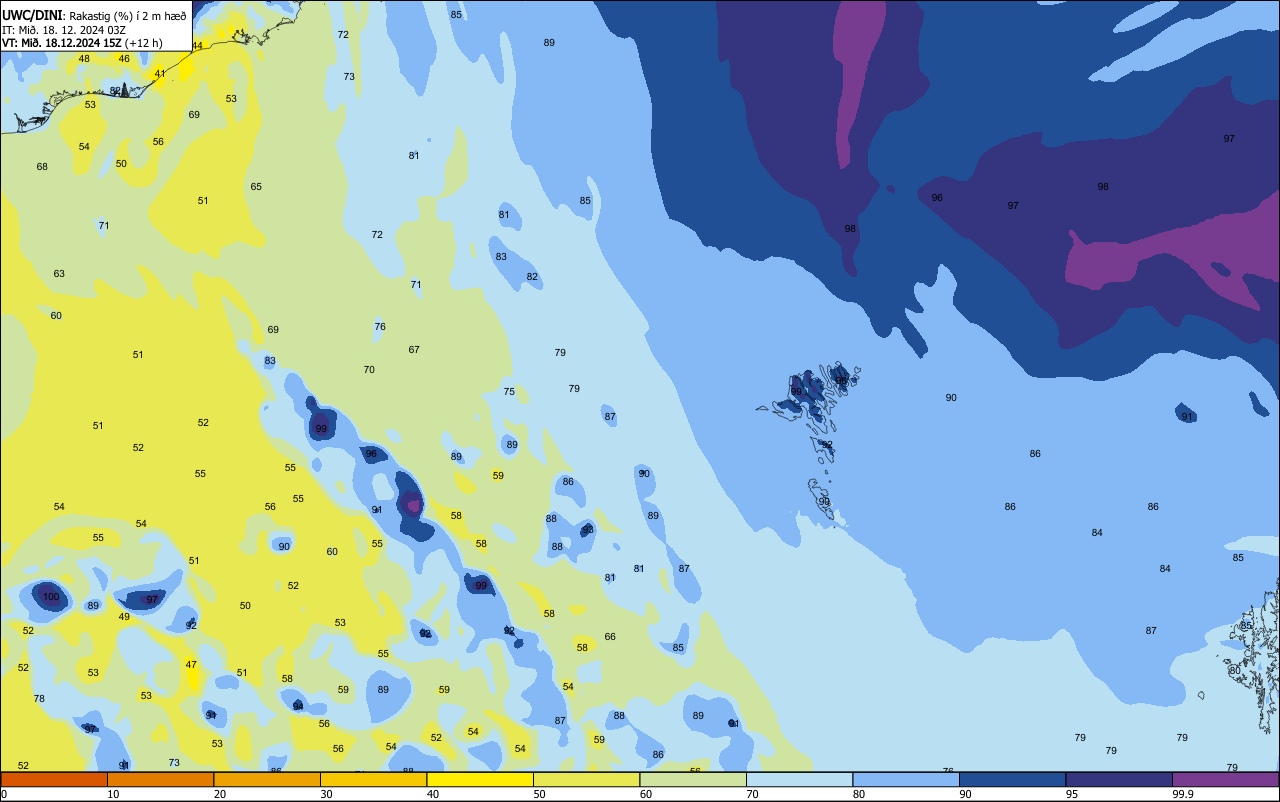The height and width of the screenshot is (802, 1280).
Task: Click the '47' humidity value on map
Action: 191,664
